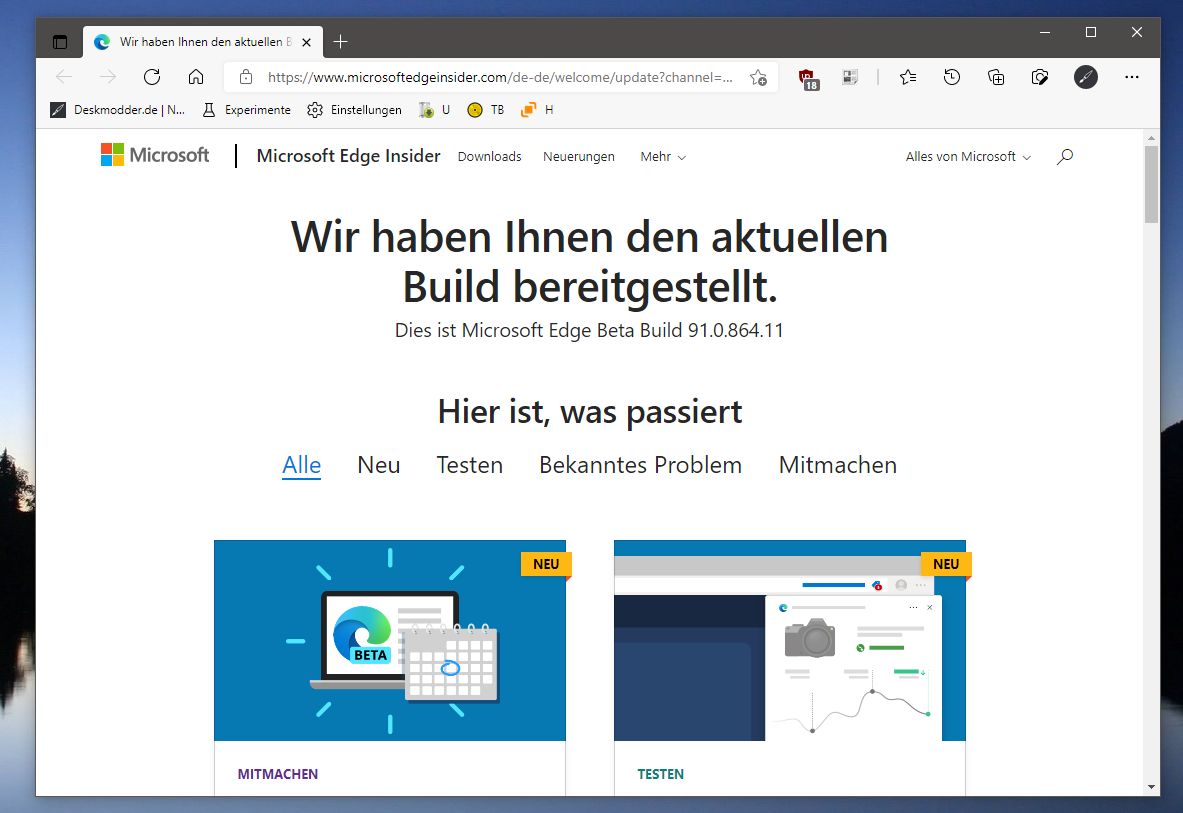The height and width of the screenshot is (813, 1183).
Task: Add this page to favorites with the star icon
Action: point(758,77)
